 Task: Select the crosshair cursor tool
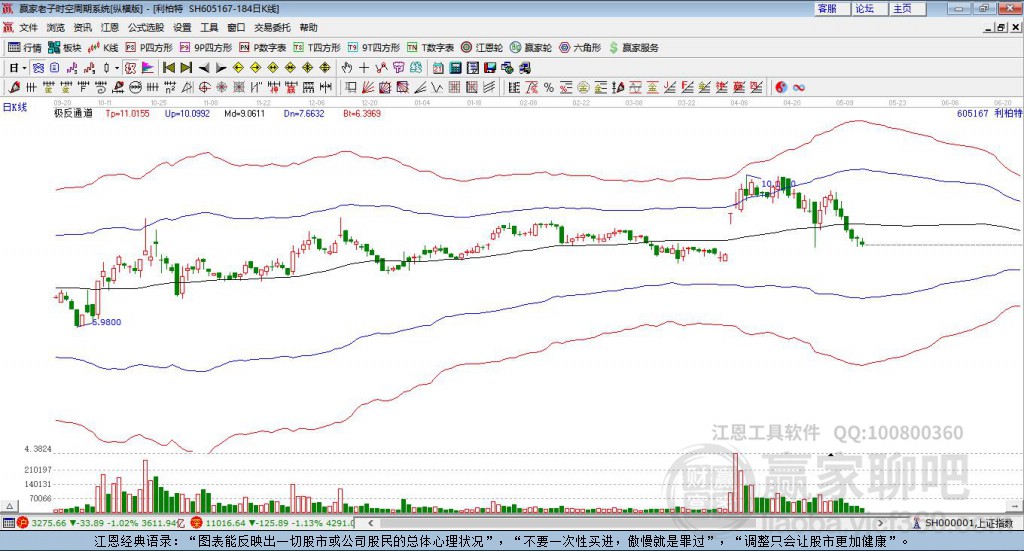(364, 68)
